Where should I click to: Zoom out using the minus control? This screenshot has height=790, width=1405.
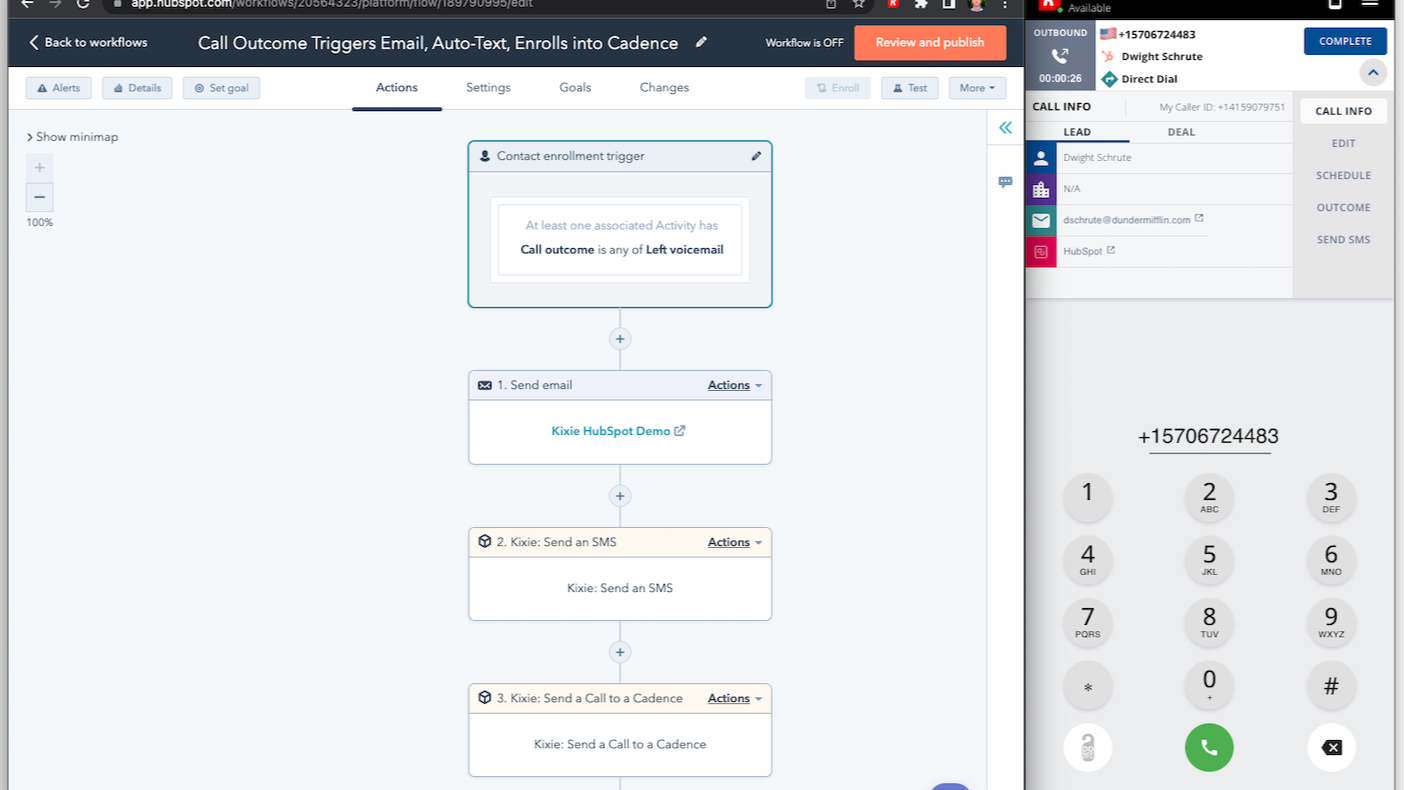coord(39,197)
